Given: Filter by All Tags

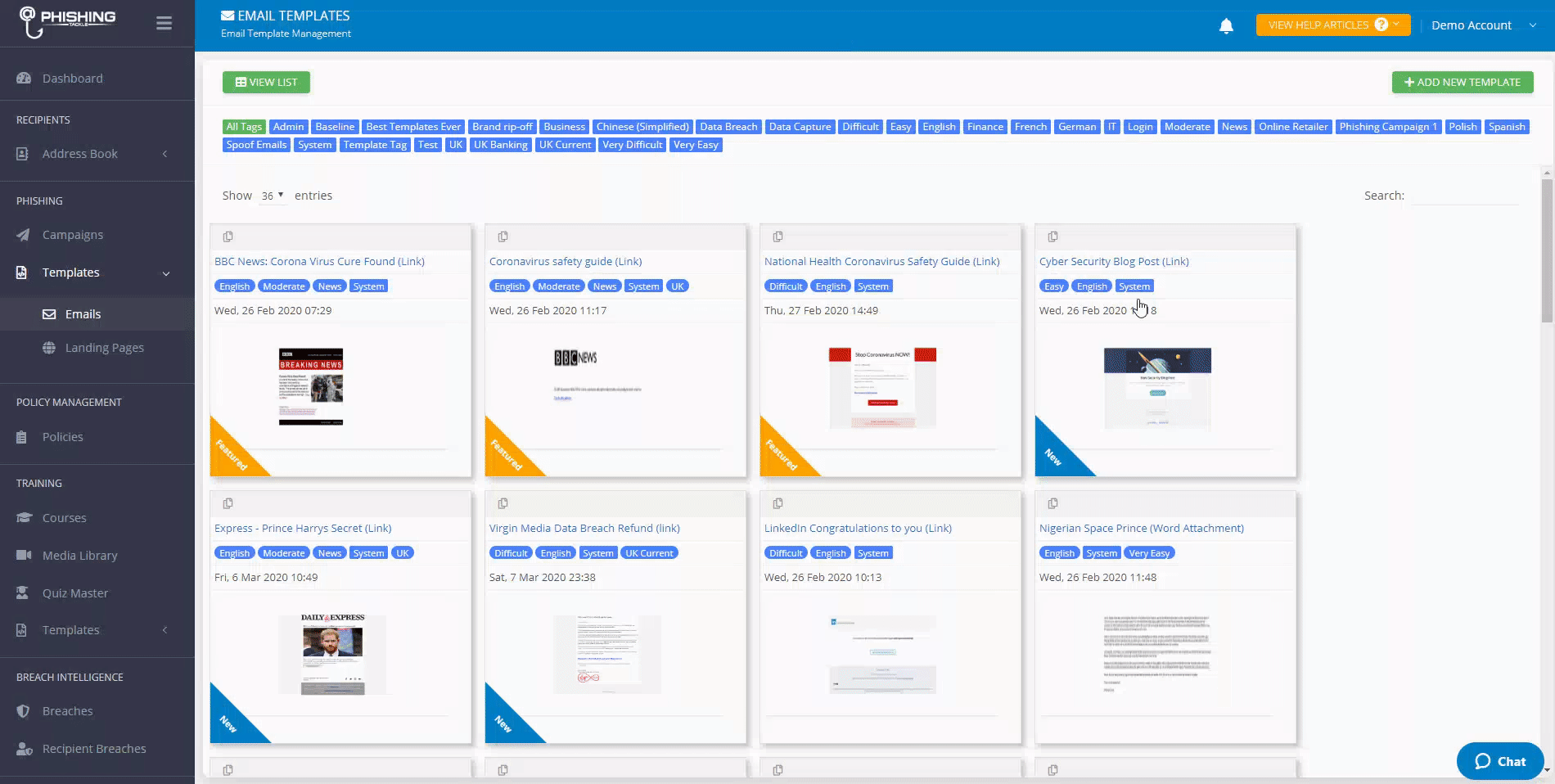Looking at the screenshot, I should click(x=244, y=127).
